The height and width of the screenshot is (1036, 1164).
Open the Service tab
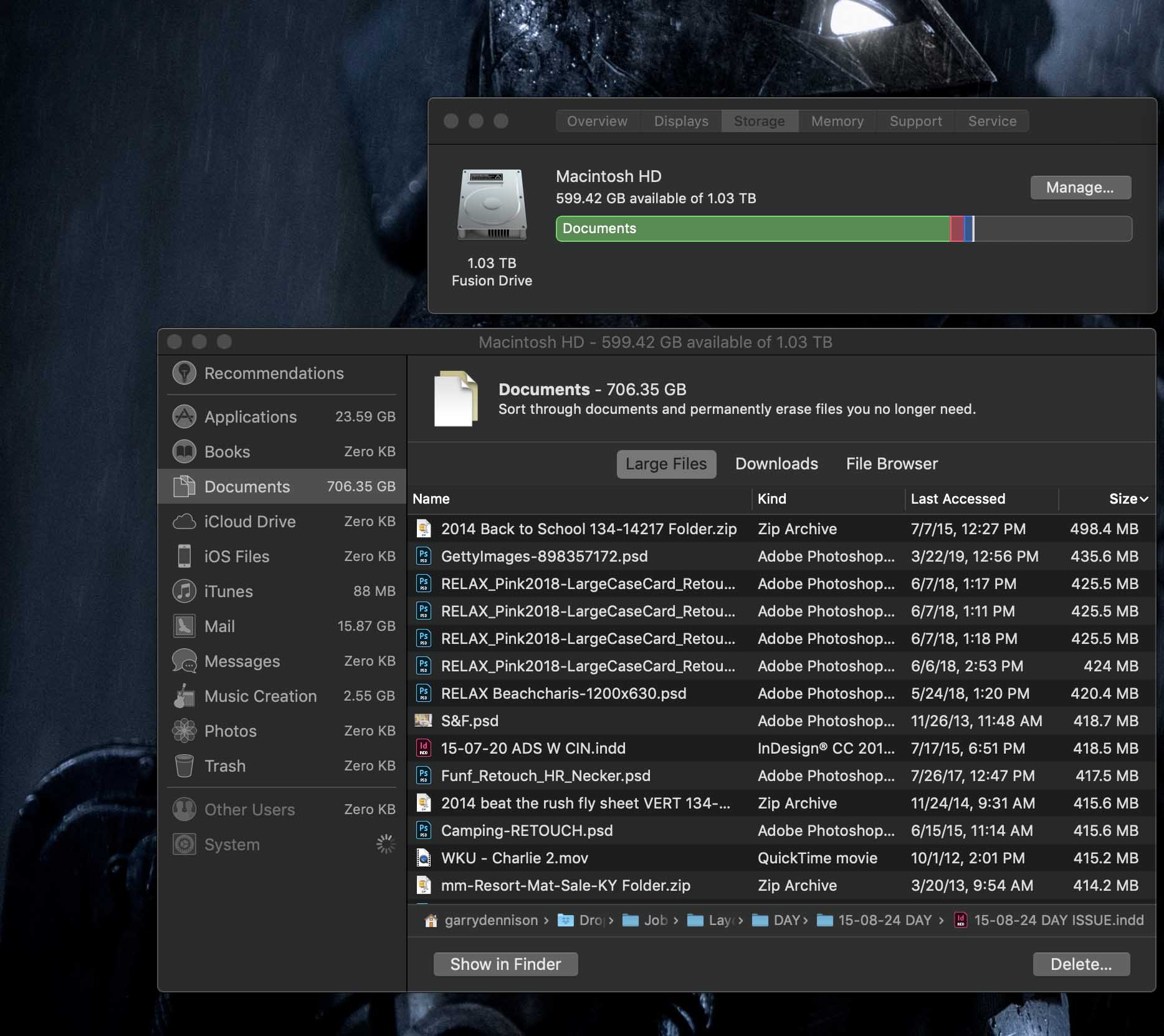pyautogui.click(x=992, y=121)
